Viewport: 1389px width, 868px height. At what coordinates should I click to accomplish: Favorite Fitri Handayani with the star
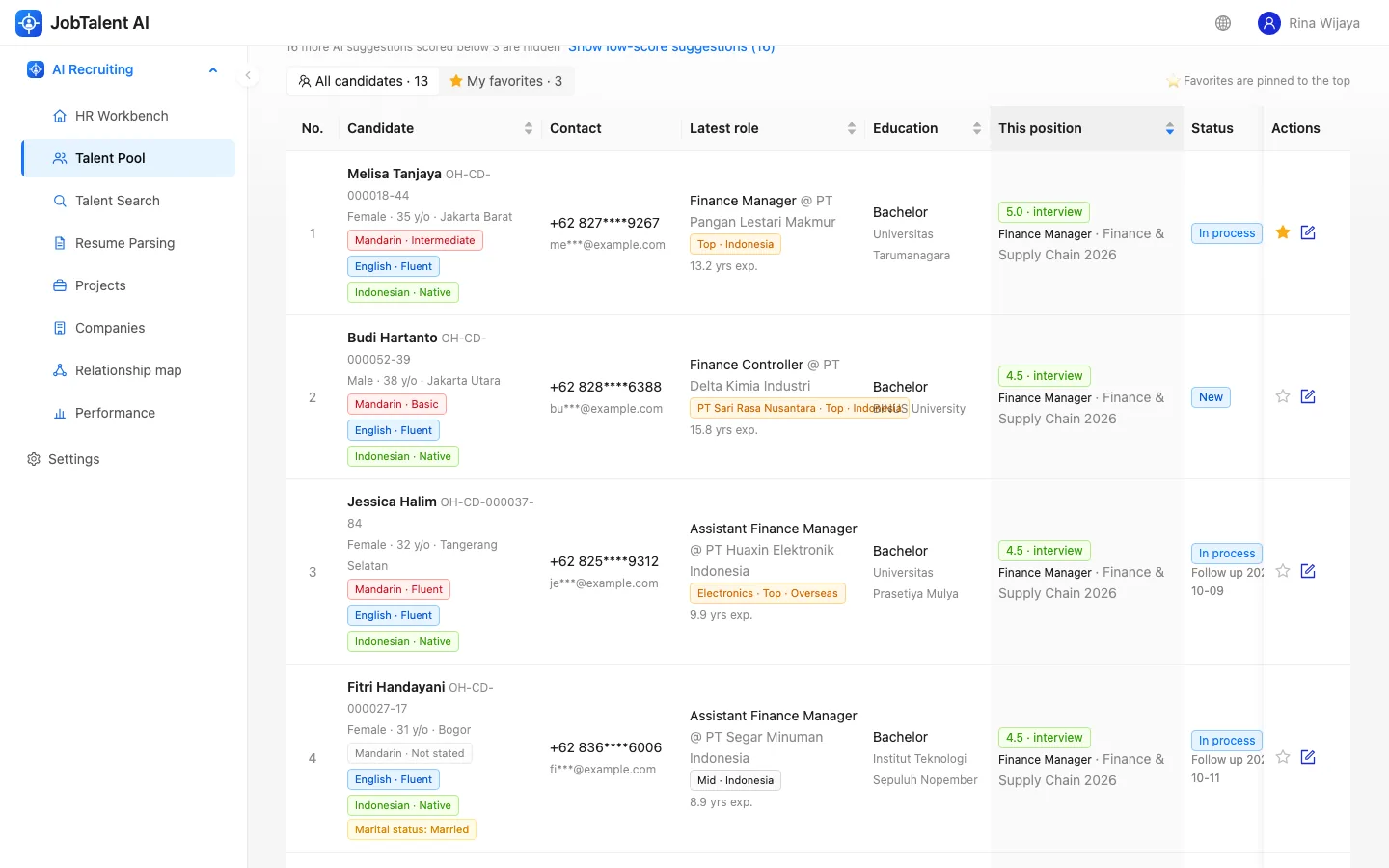(x=1283, y=757)
